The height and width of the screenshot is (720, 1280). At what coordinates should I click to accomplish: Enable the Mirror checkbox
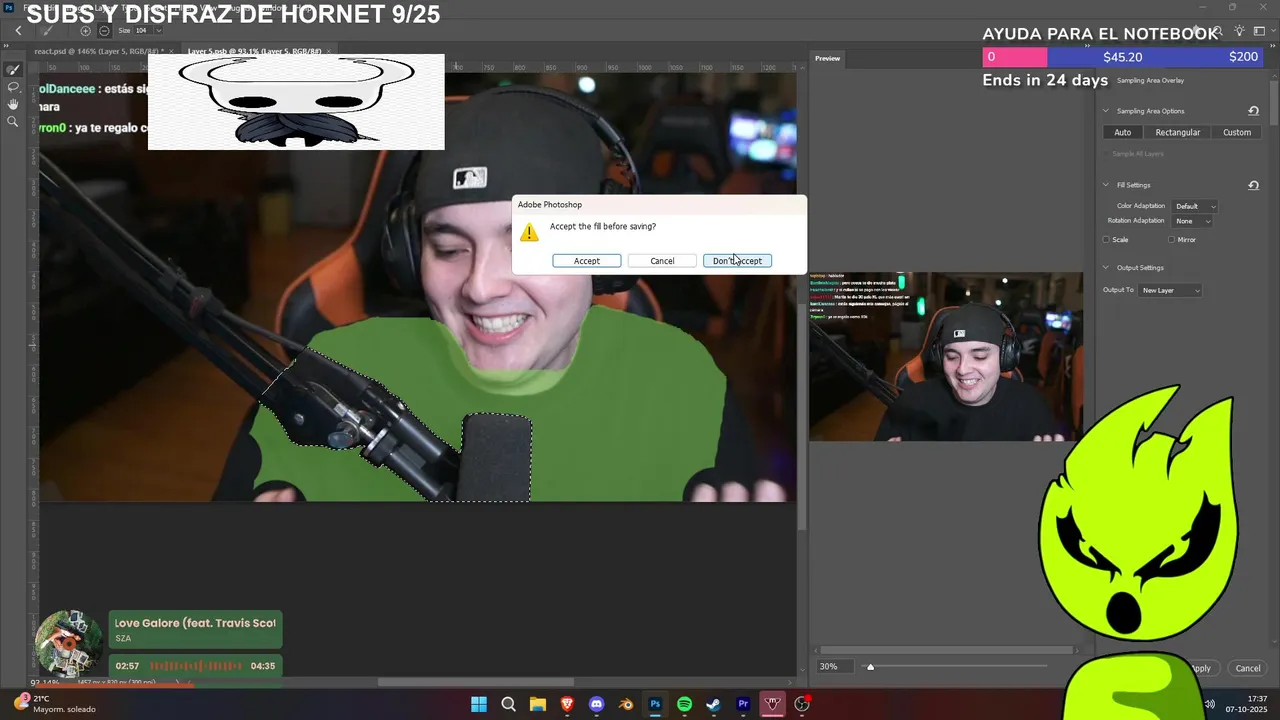pos(1172,240)
